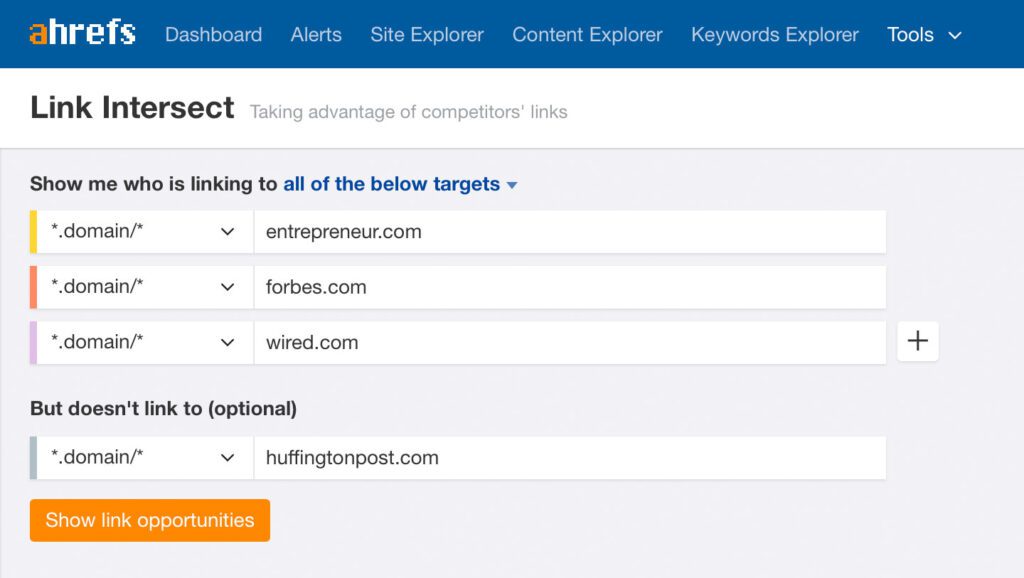Expand the mode dropdown for entrepreneur.com

click(x=144, y=232)
